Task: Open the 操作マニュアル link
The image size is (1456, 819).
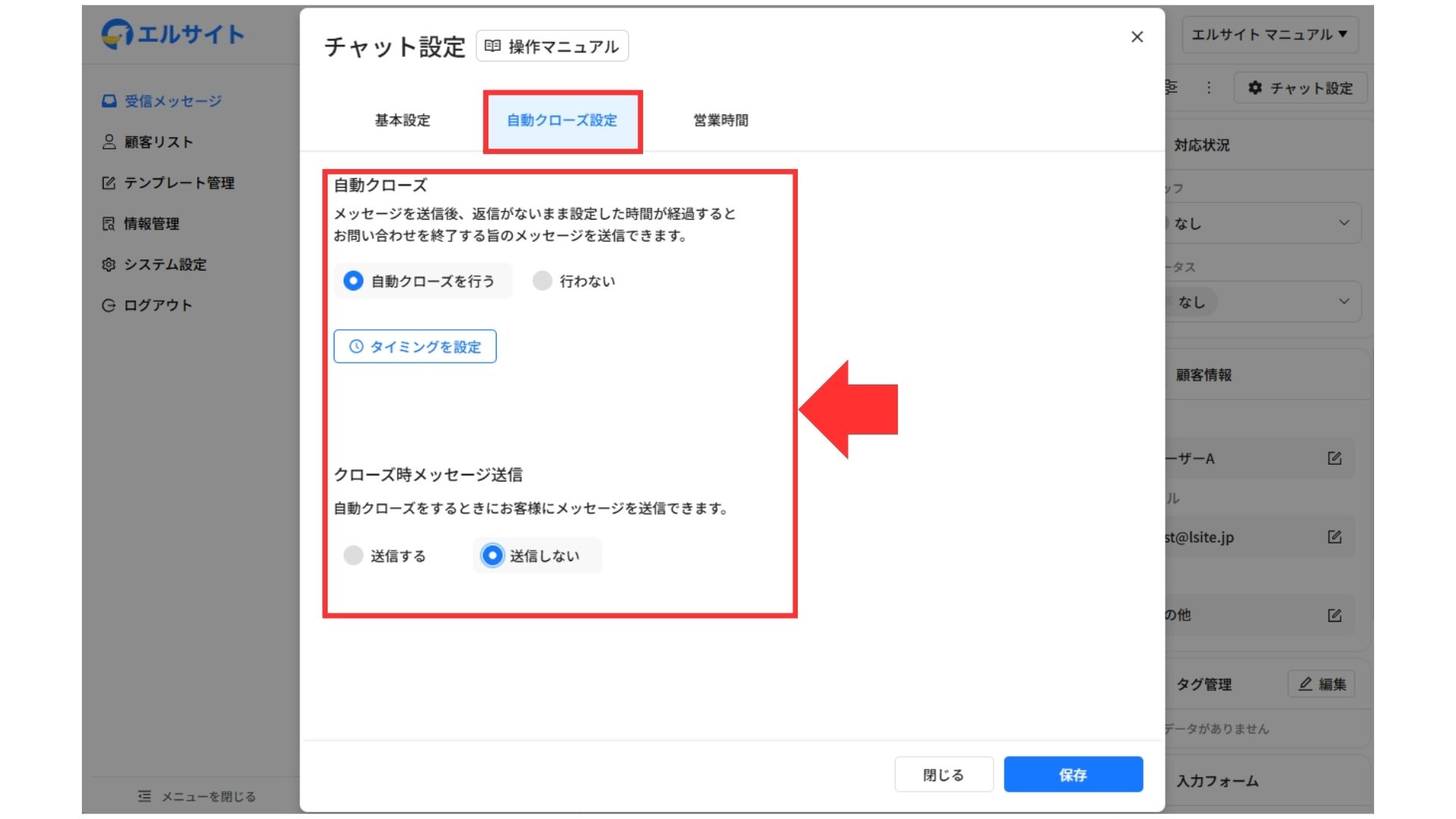Action: (x=552, y=46)
